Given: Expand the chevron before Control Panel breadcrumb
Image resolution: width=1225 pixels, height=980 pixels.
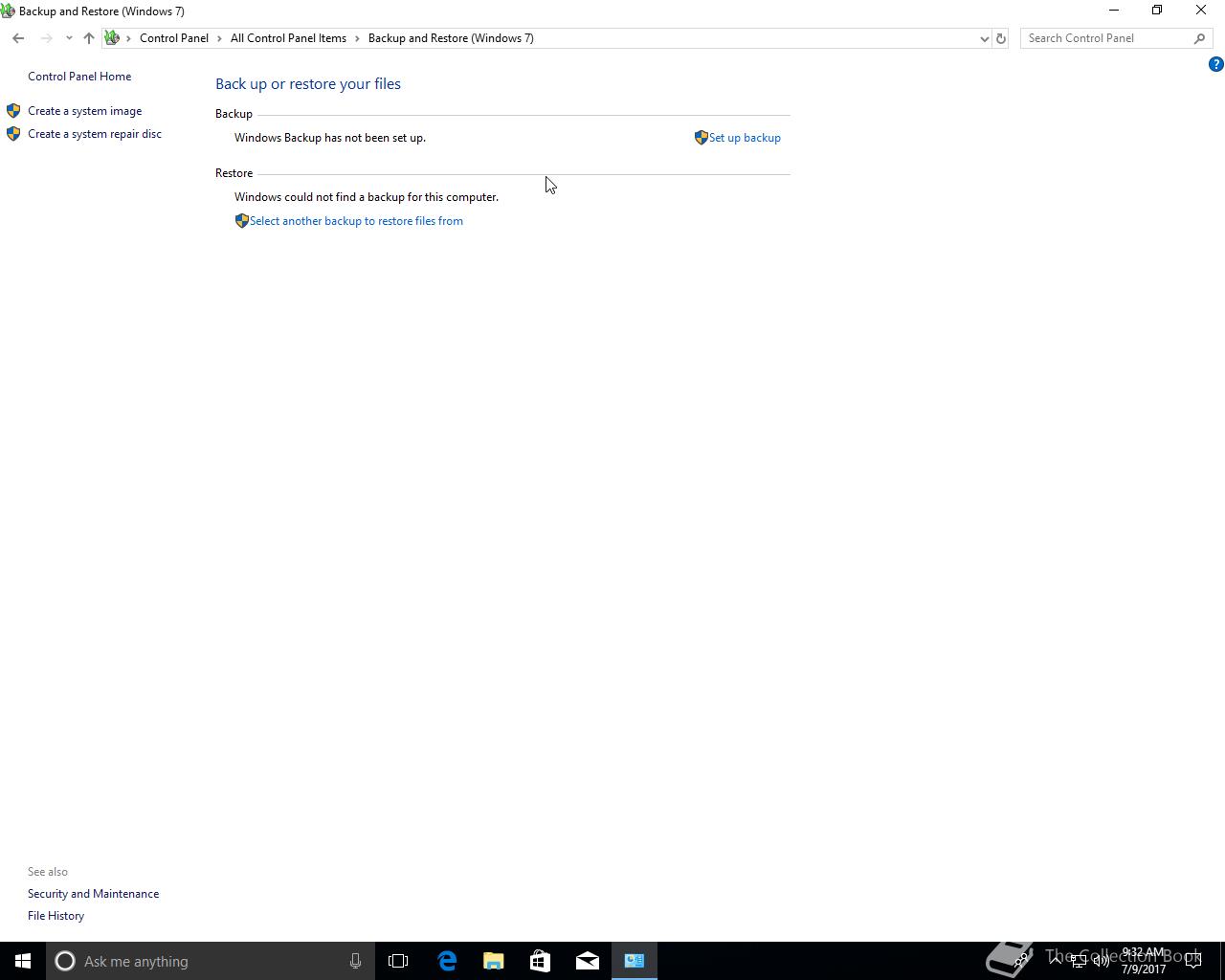Looking at the screenshot, I should click(129, 38).
